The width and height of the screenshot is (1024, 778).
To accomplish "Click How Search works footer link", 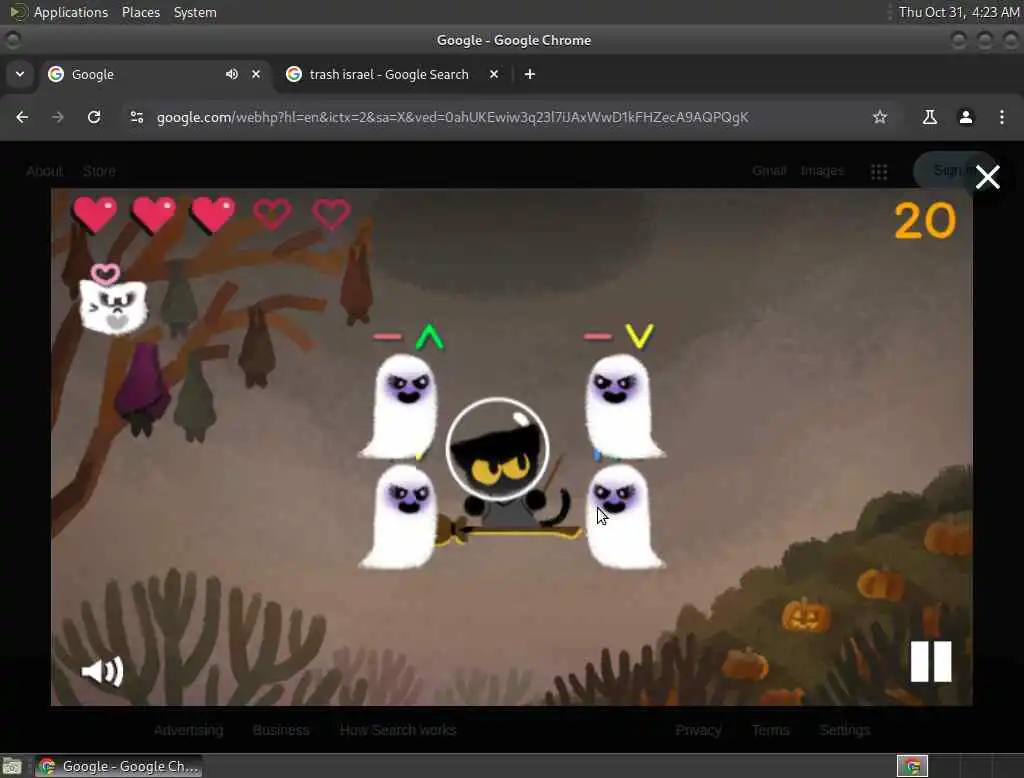I will pos(398,730).
